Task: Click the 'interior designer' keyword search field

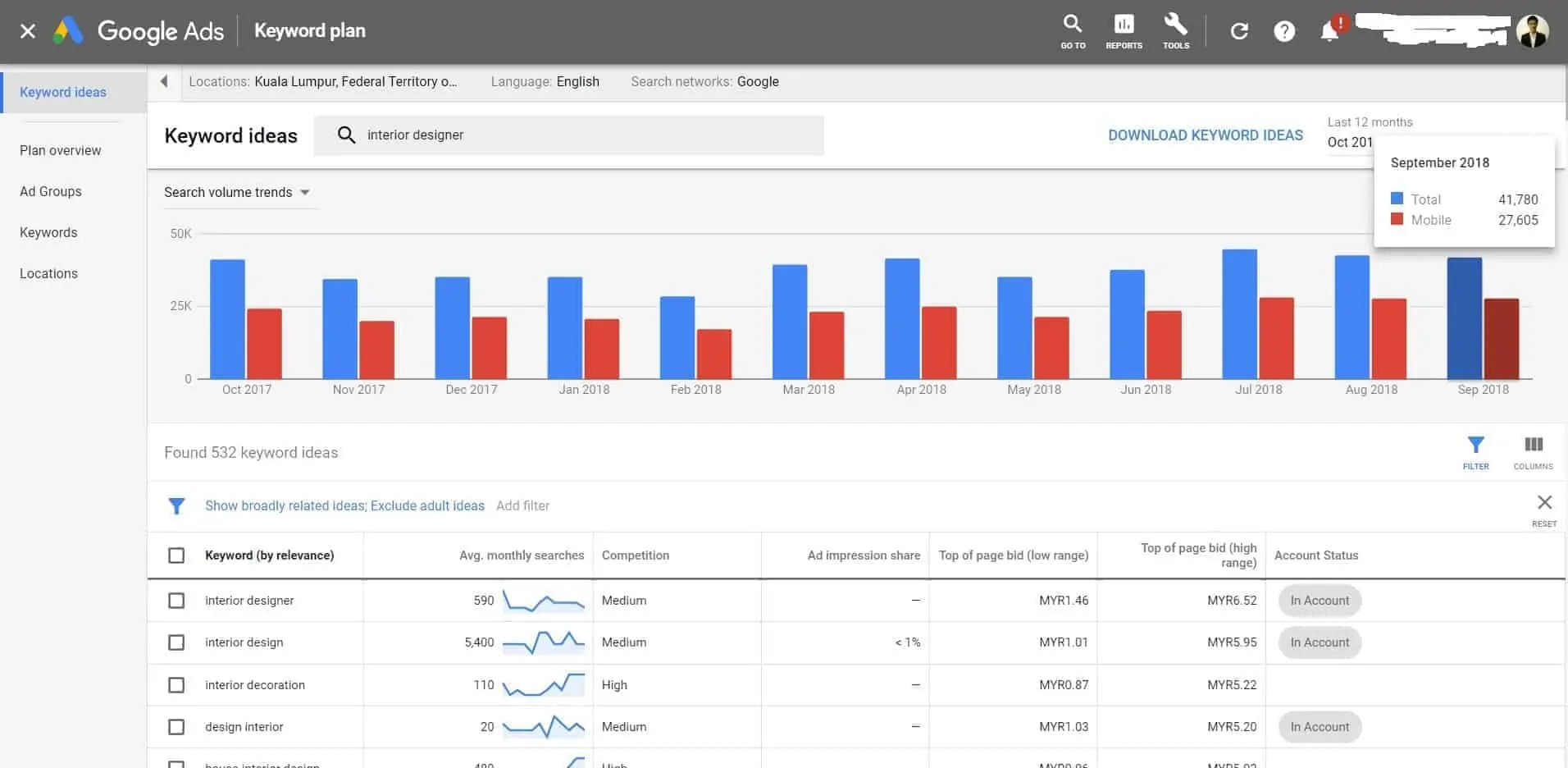Action: click(569, 135)
